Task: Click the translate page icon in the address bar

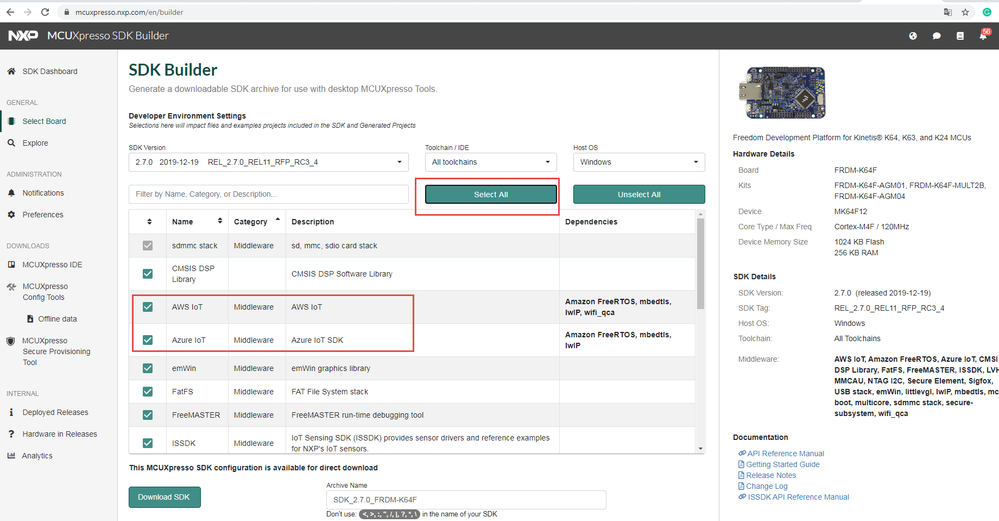Action: [x=948, y=12]
